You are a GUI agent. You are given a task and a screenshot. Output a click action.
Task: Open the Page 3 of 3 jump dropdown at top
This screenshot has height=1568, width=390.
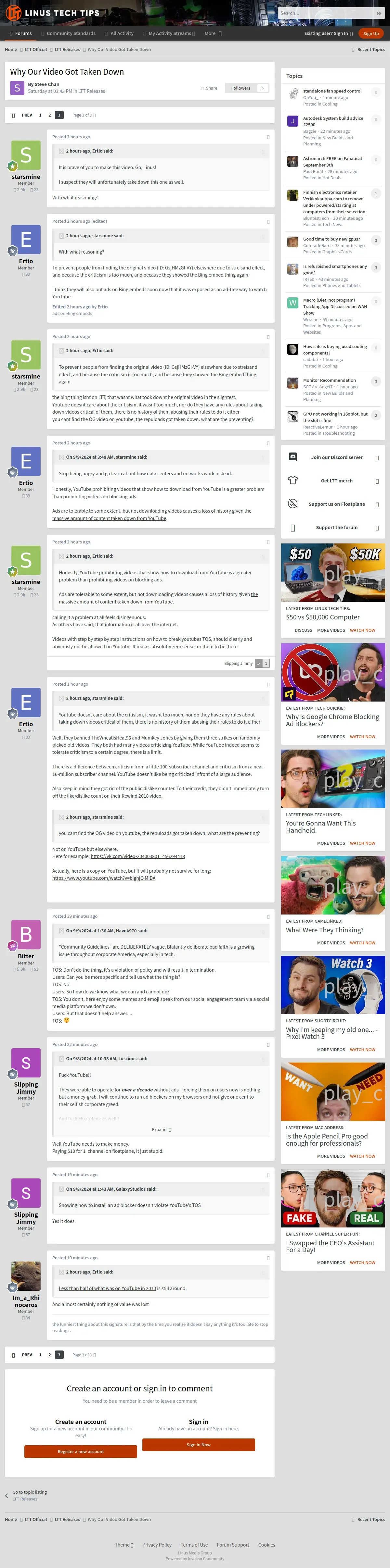84,115
